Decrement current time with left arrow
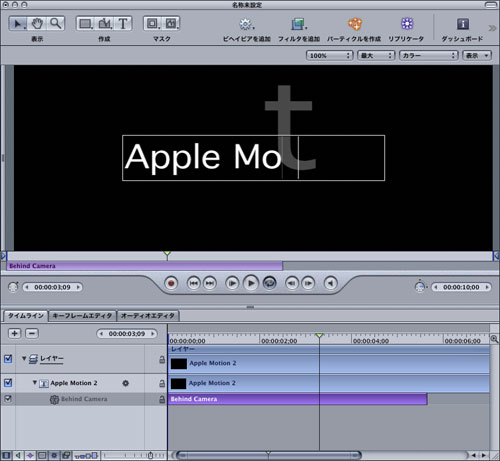This screenshot has height=461, width=500. click(x=27, y=287)
